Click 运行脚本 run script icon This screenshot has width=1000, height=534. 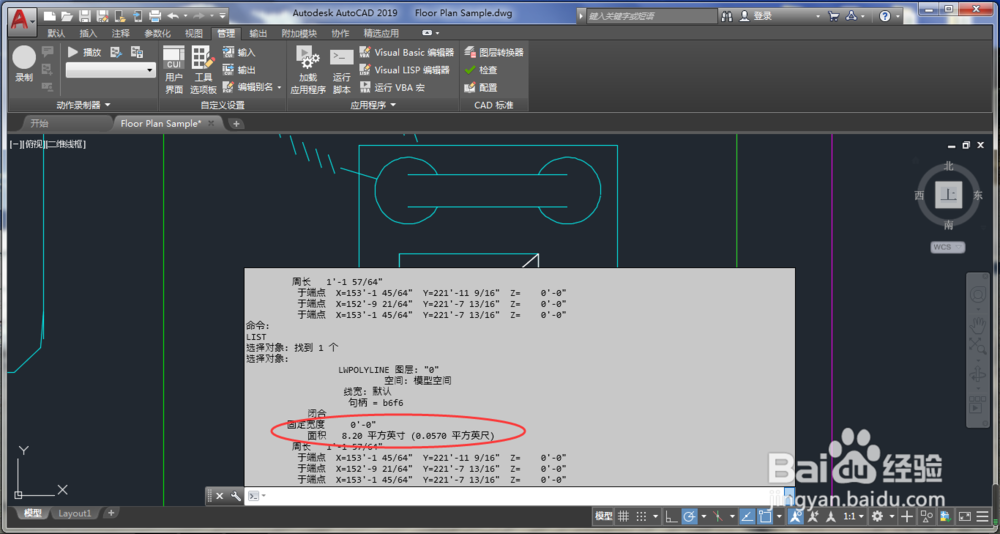pos(342,70)
